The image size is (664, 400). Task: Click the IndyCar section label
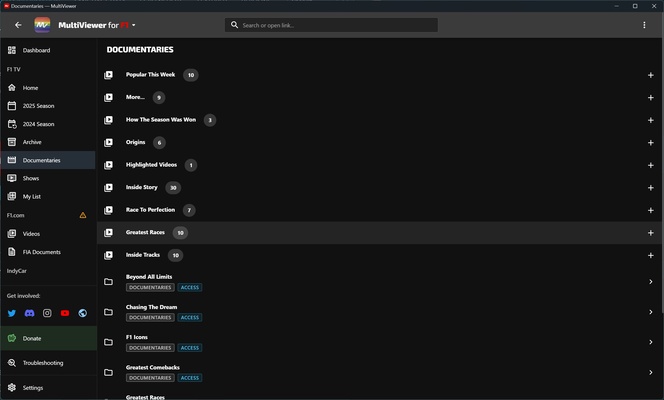[17, 271]
